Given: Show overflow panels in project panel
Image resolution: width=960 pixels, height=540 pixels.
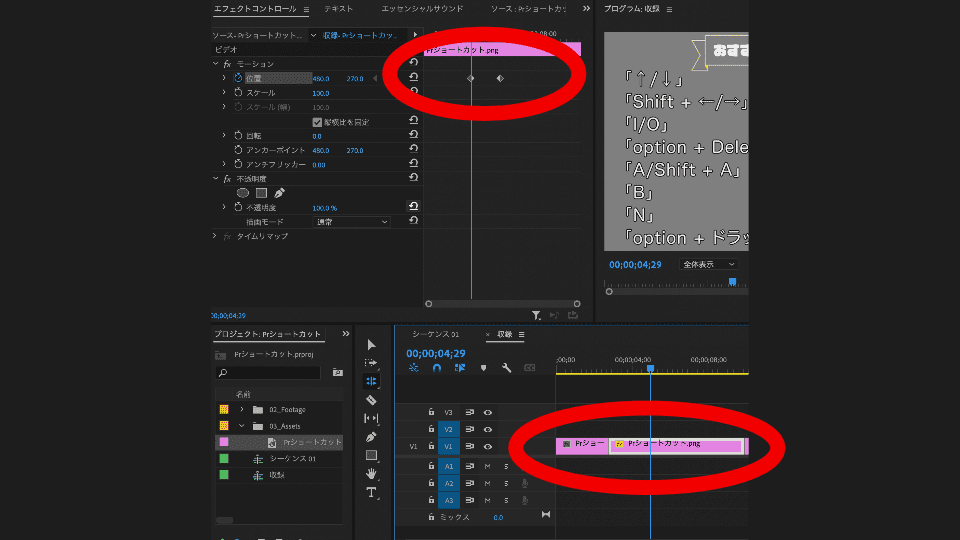Looking at the screenshot, I should [346, 334].
